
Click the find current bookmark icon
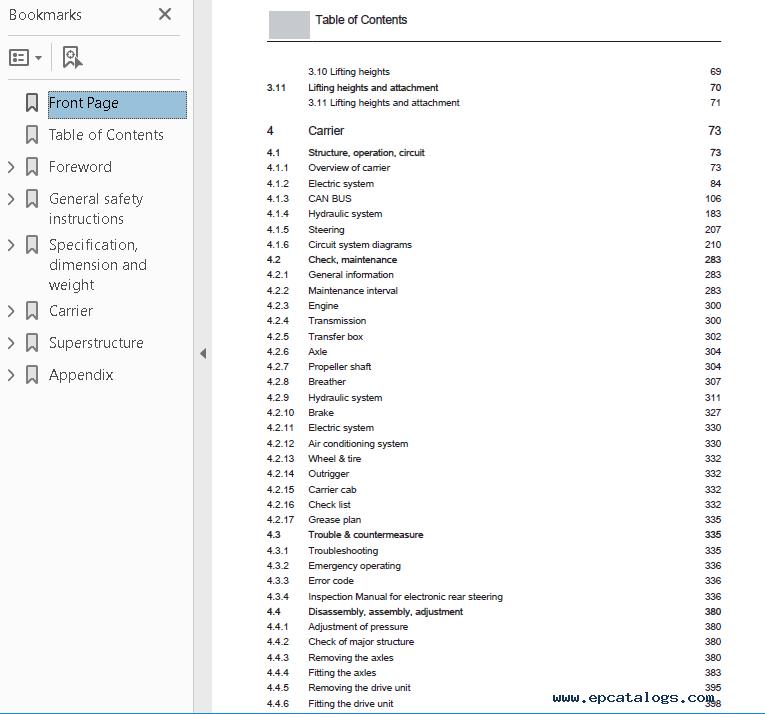(x=72, y=58)
